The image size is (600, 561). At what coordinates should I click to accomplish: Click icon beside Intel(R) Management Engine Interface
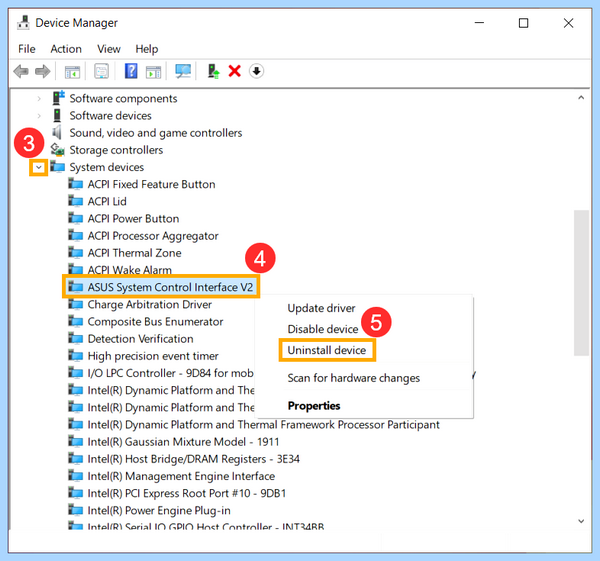tap(75, 476)
